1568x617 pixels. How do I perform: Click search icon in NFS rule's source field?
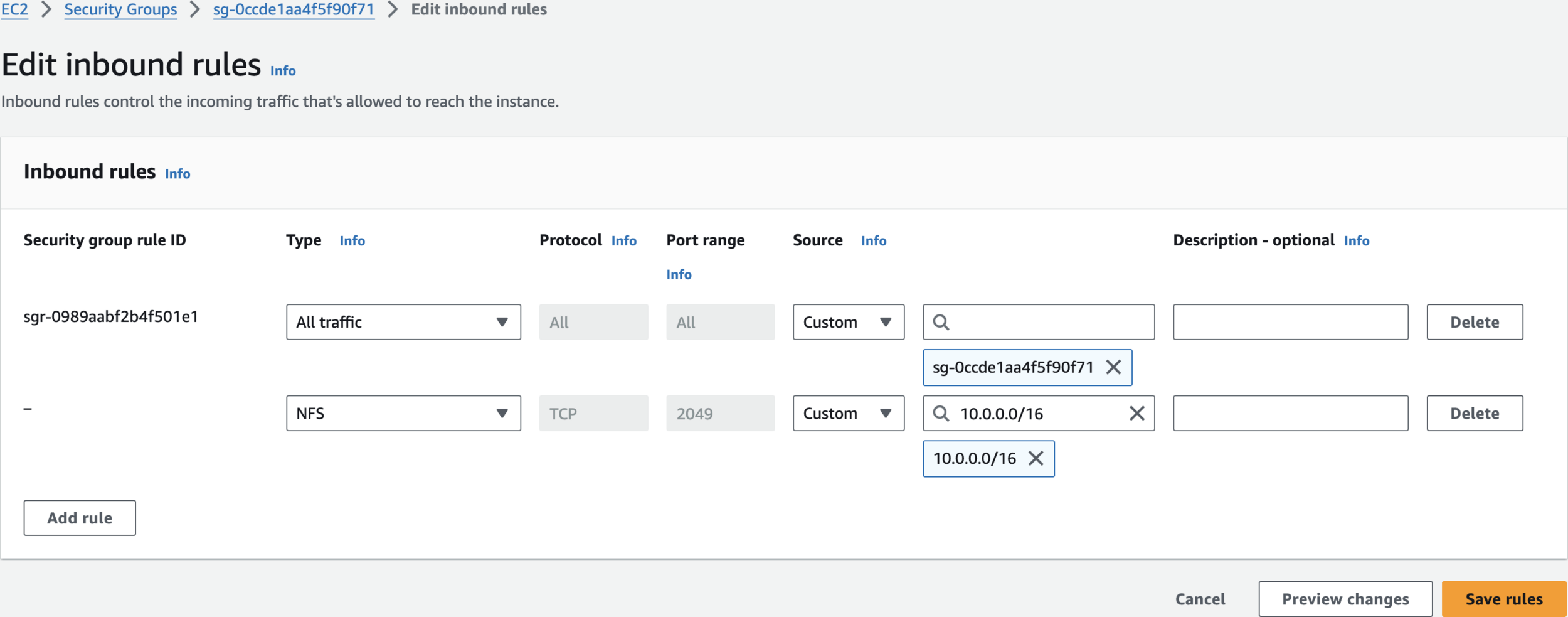coord(941,413)
